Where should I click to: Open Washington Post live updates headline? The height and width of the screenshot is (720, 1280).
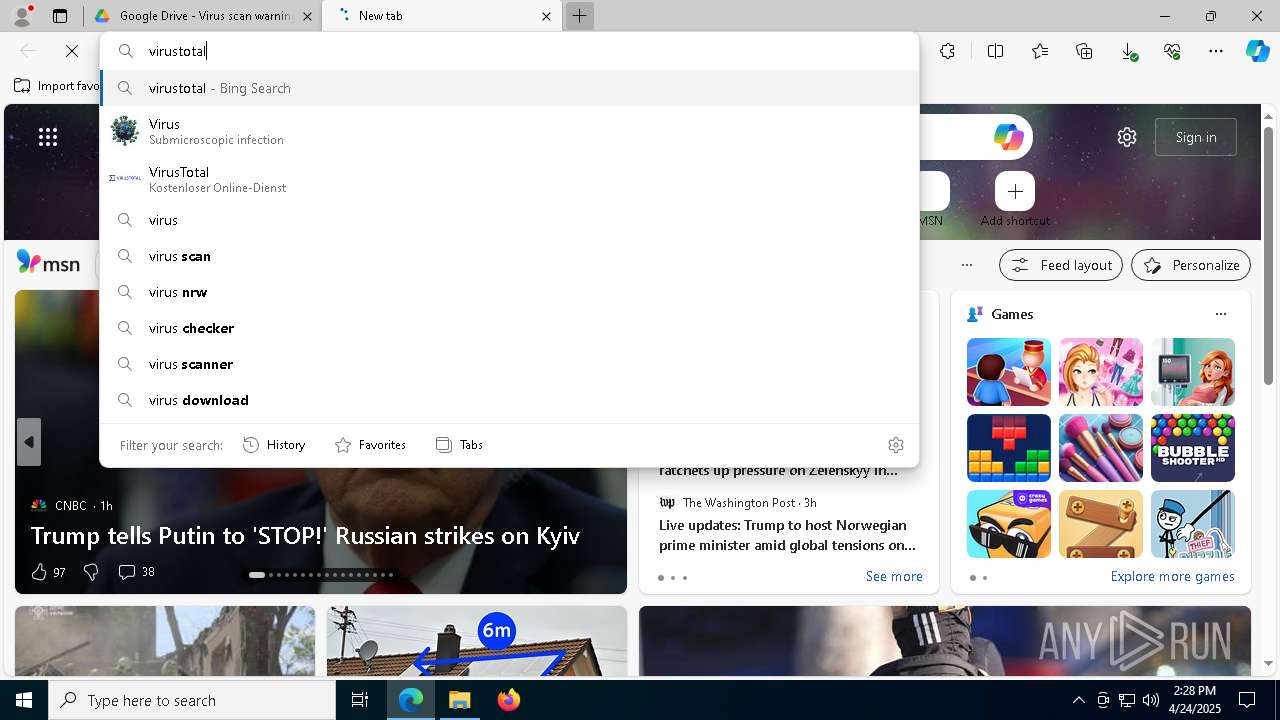click(787, 535)
